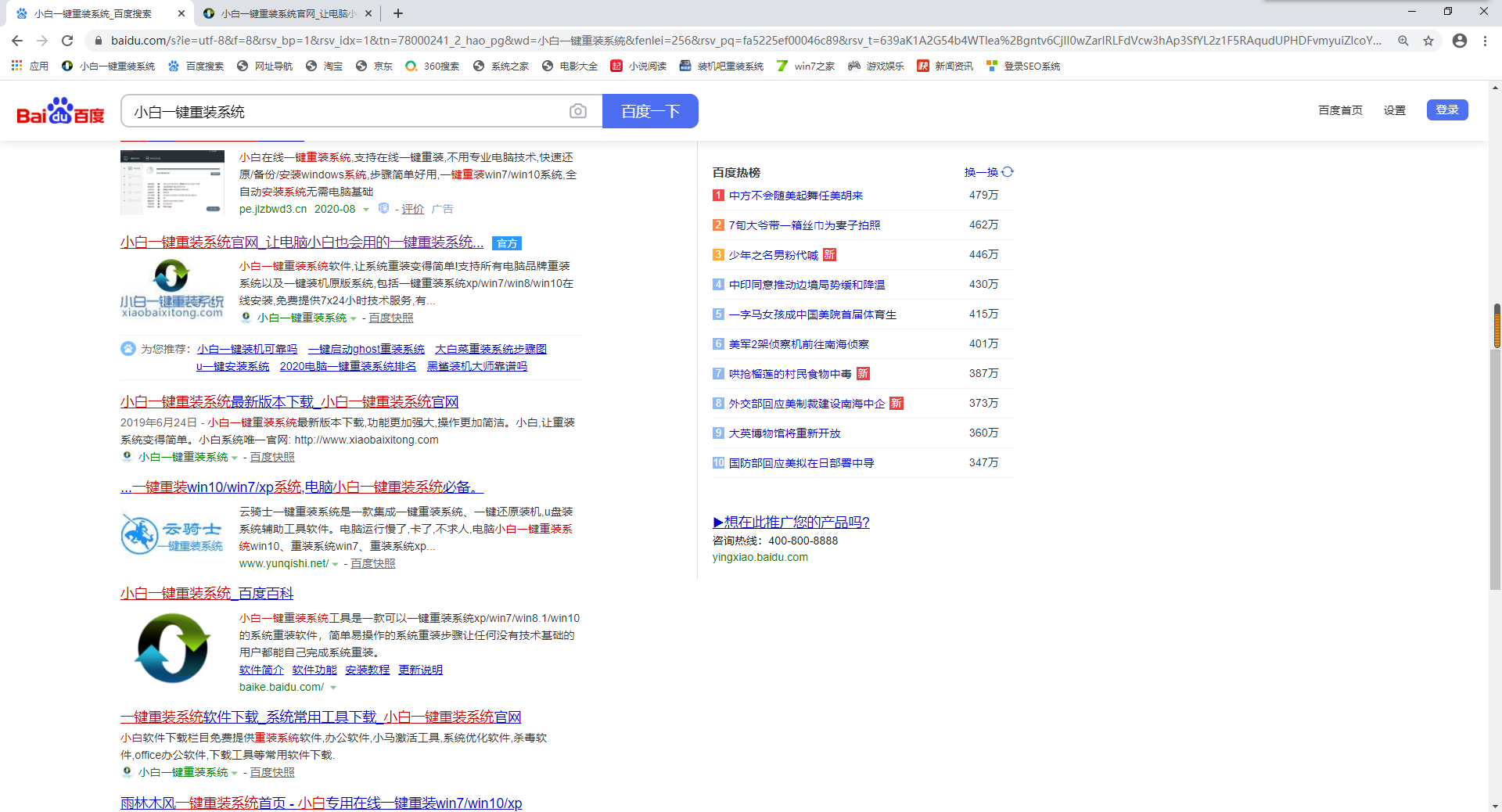
Task: Open the 软件简介 link in Baidu Baike result
Action: (261, 670)
